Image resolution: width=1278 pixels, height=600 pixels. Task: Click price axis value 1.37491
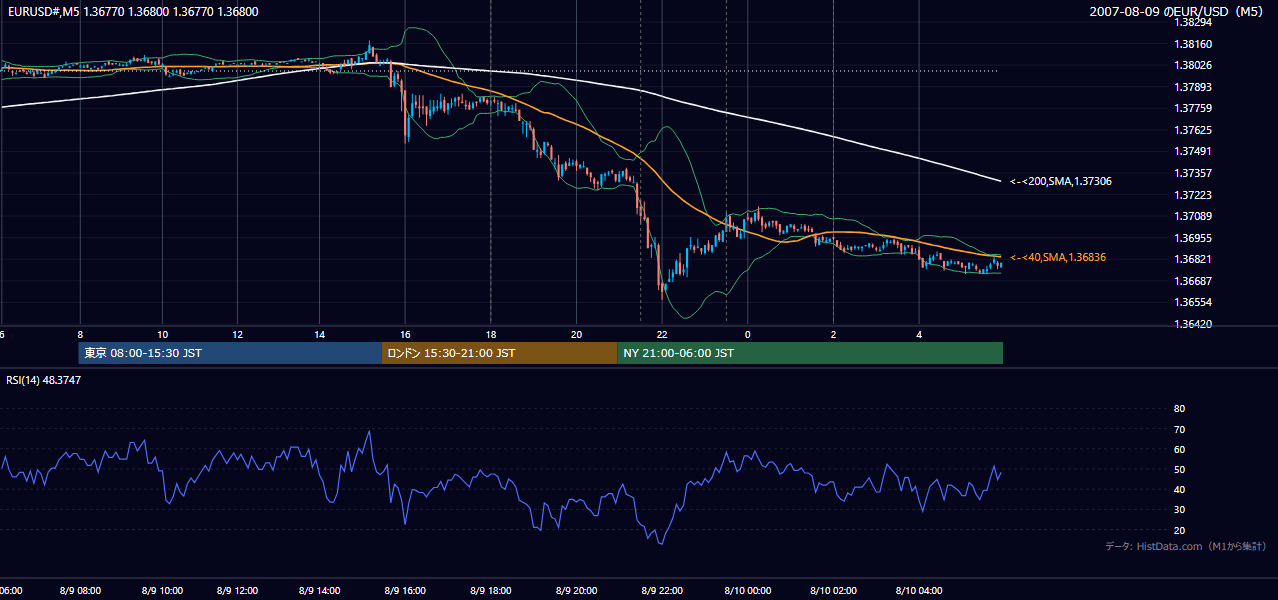(1193, 151)
